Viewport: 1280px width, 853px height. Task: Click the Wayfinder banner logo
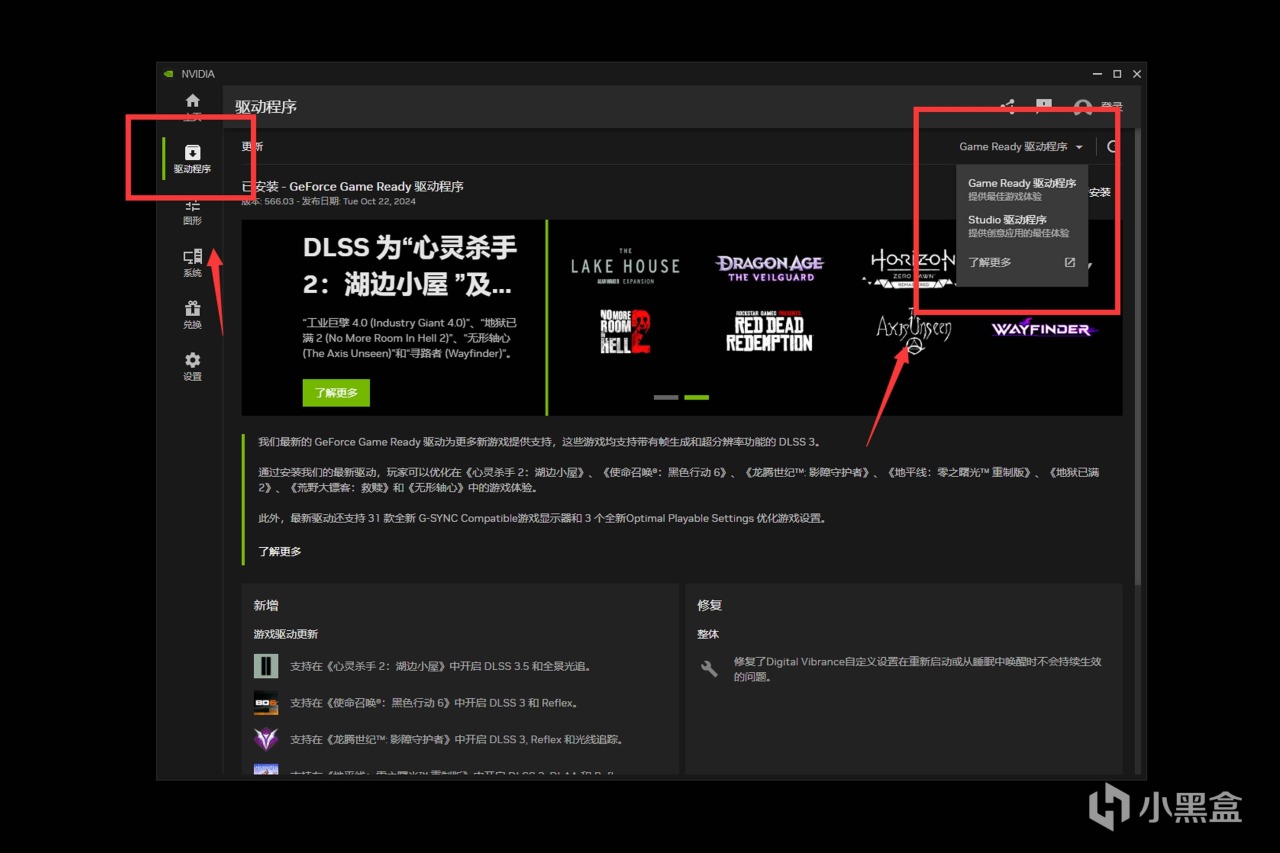click(1044, 328)
